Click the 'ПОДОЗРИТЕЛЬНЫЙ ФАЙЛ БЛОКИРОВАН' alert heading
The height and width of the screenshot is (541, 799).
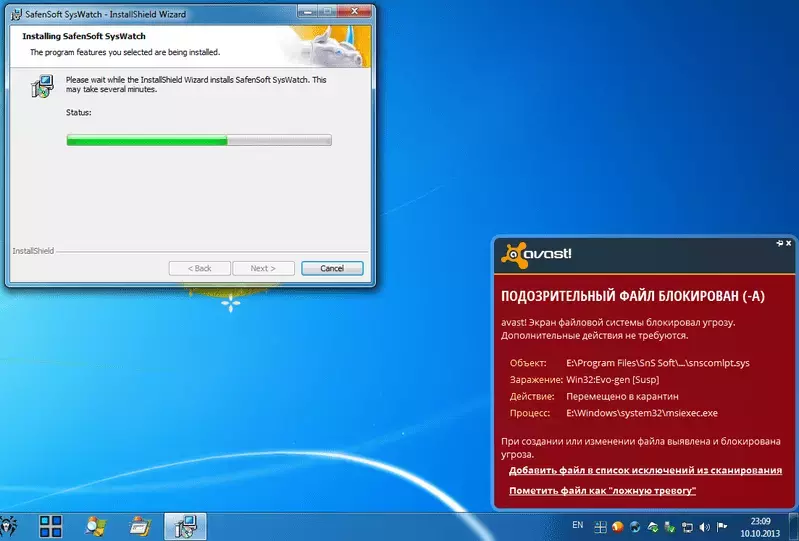pos(632,296)
